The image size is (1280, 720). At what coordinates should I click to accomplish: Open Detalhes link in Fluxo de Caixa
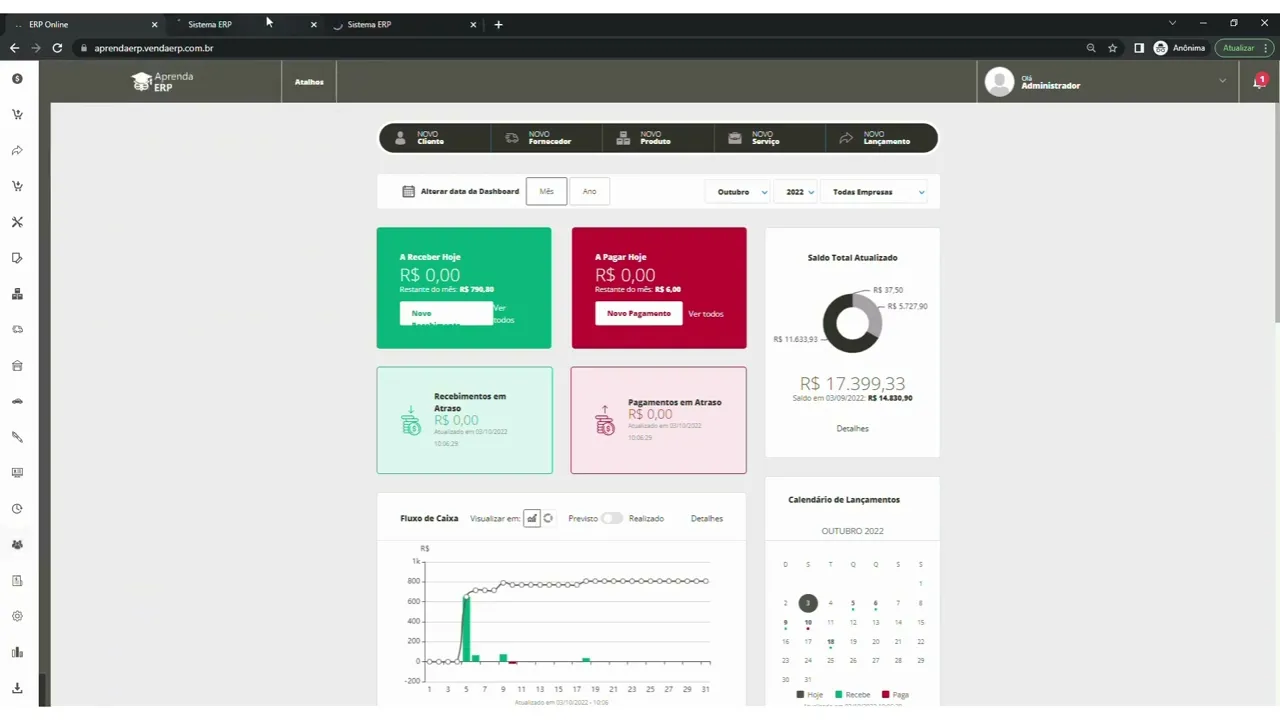(x=706, y=518)
